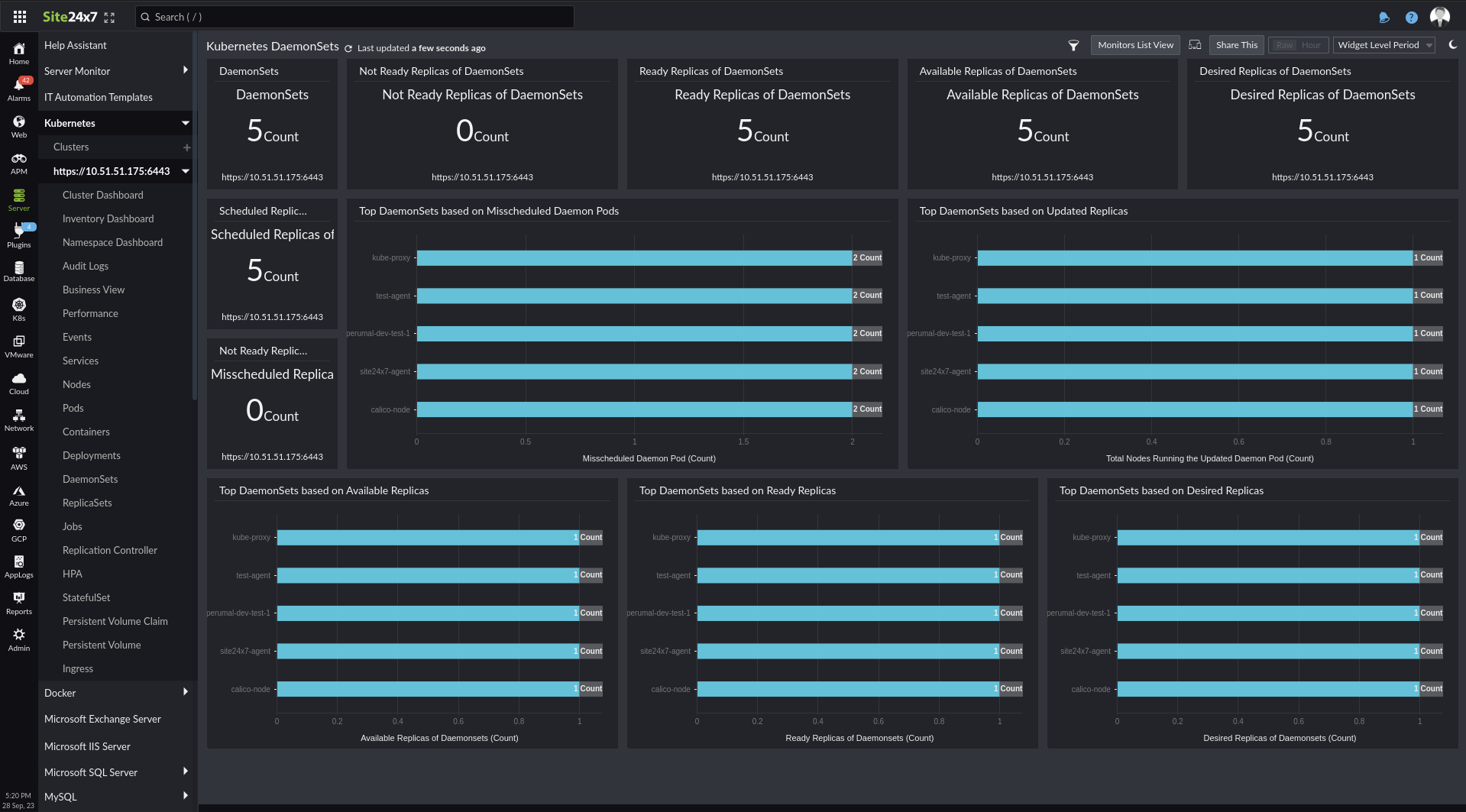Open the Home dashboard icon
Viewport: 1466px width, 812px height.
point(18,47)
